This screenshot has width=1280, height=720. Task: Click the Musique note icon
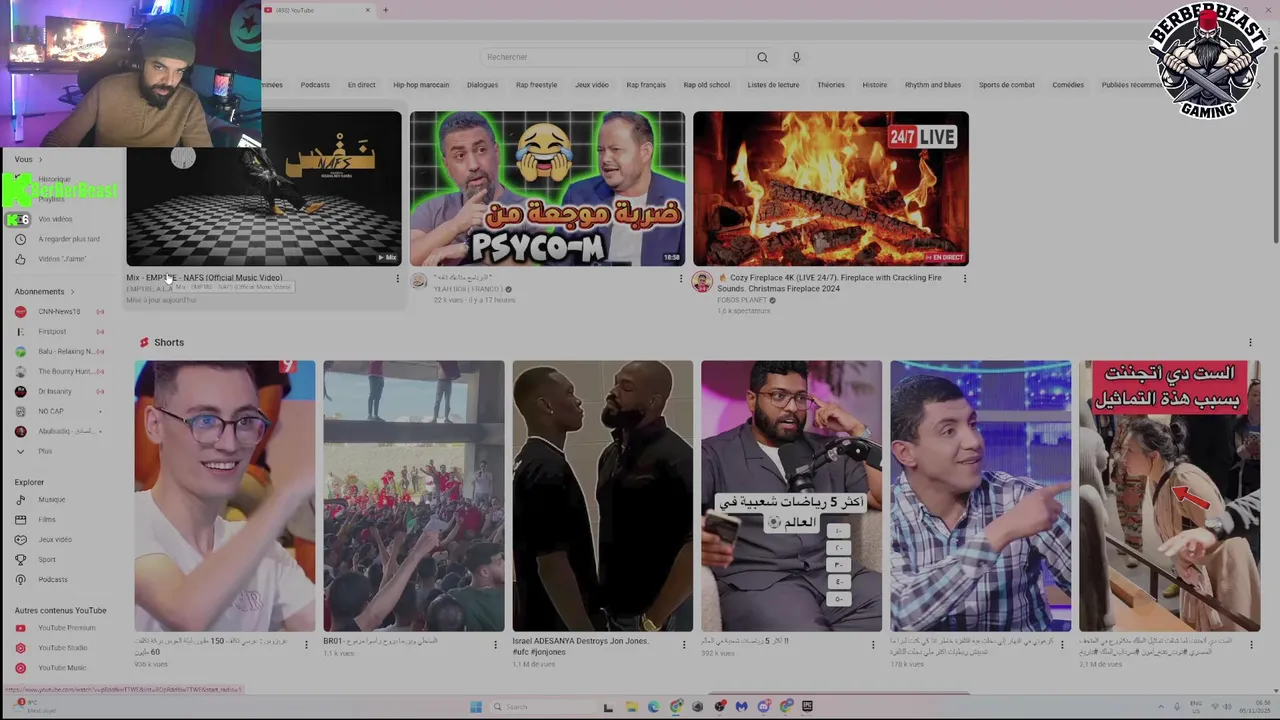pyautogui.click(x=20, y=499)
